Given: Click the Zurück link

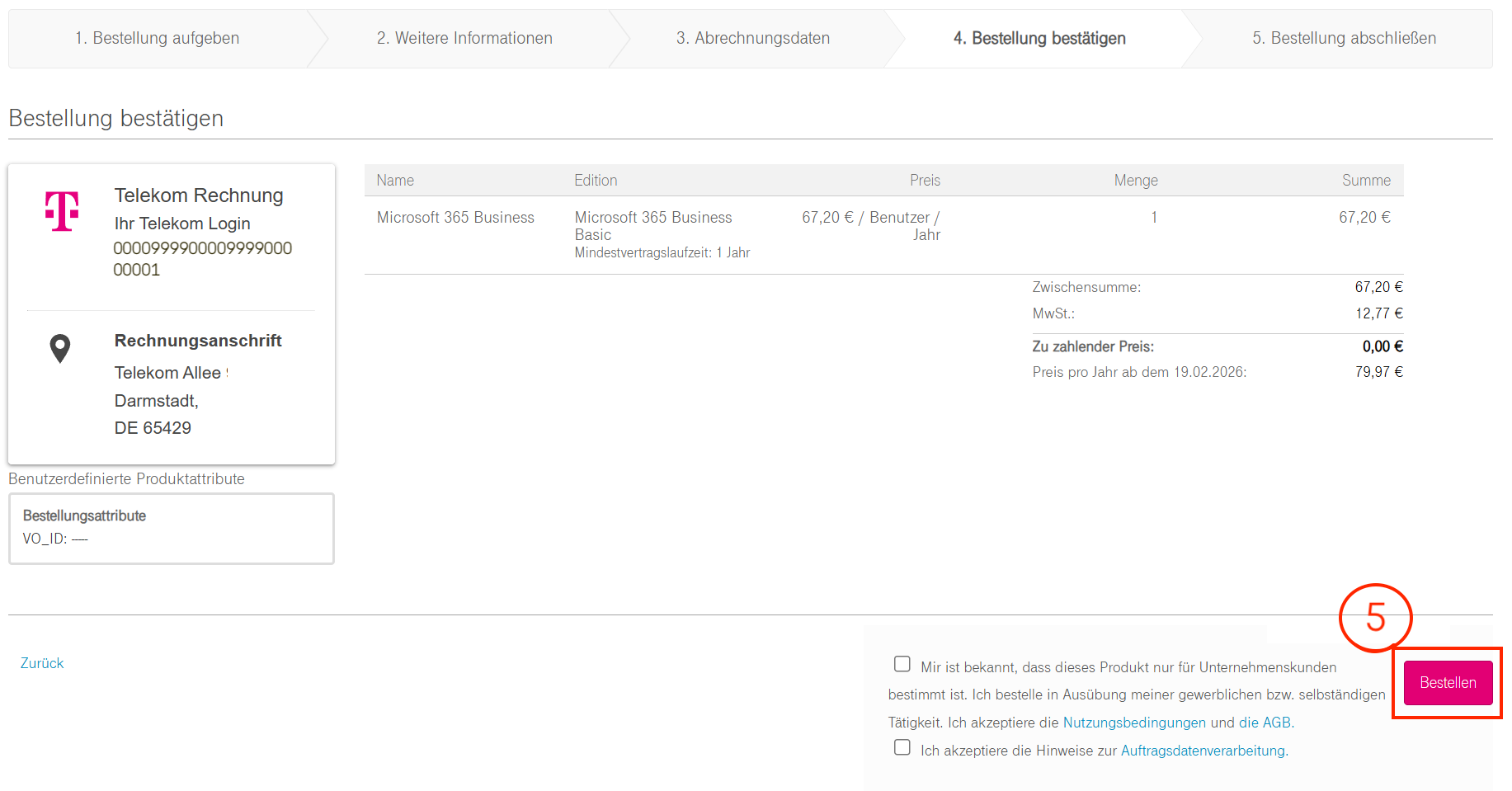Looking at the screenshot, I should (42, 663).
